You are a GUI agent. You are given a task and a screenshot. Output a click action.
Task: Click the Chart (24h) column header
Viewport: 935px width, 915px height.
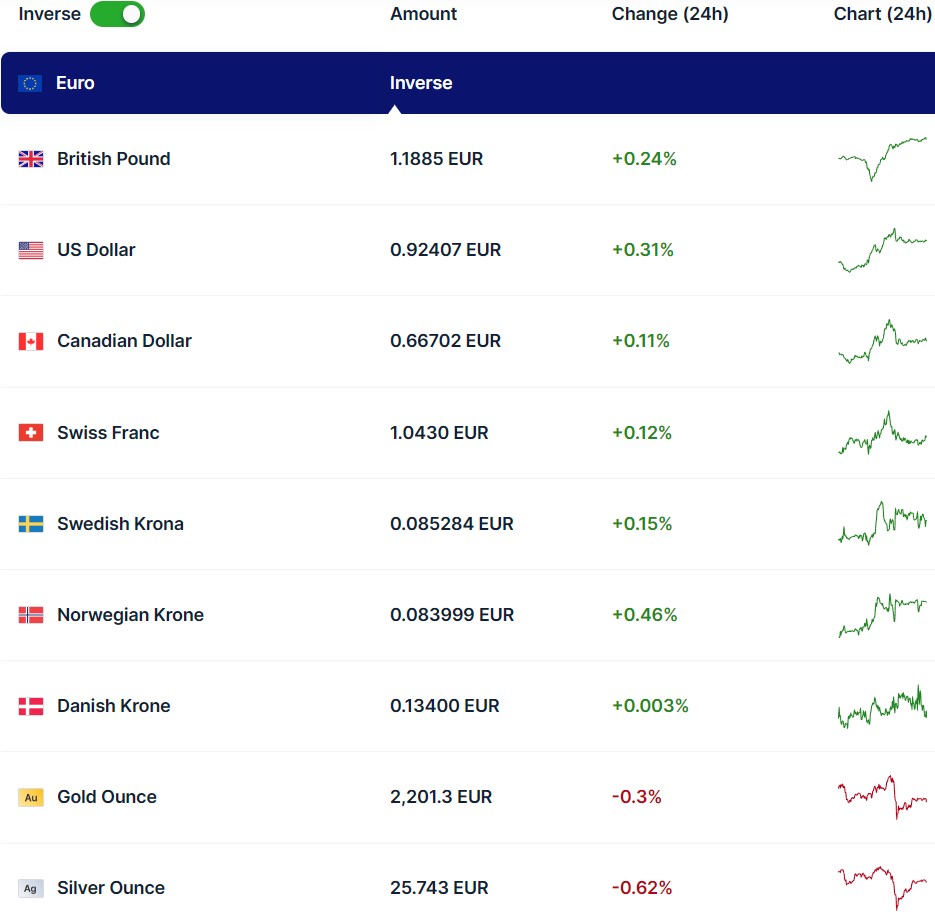[x=882, y=14]
